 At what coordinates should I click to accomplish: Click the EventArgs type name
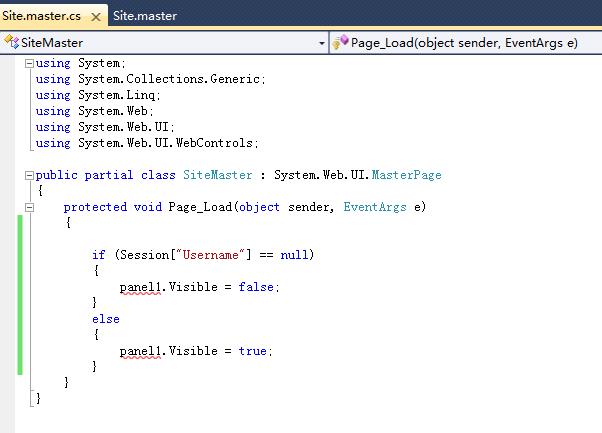click(x=375, y=207)
